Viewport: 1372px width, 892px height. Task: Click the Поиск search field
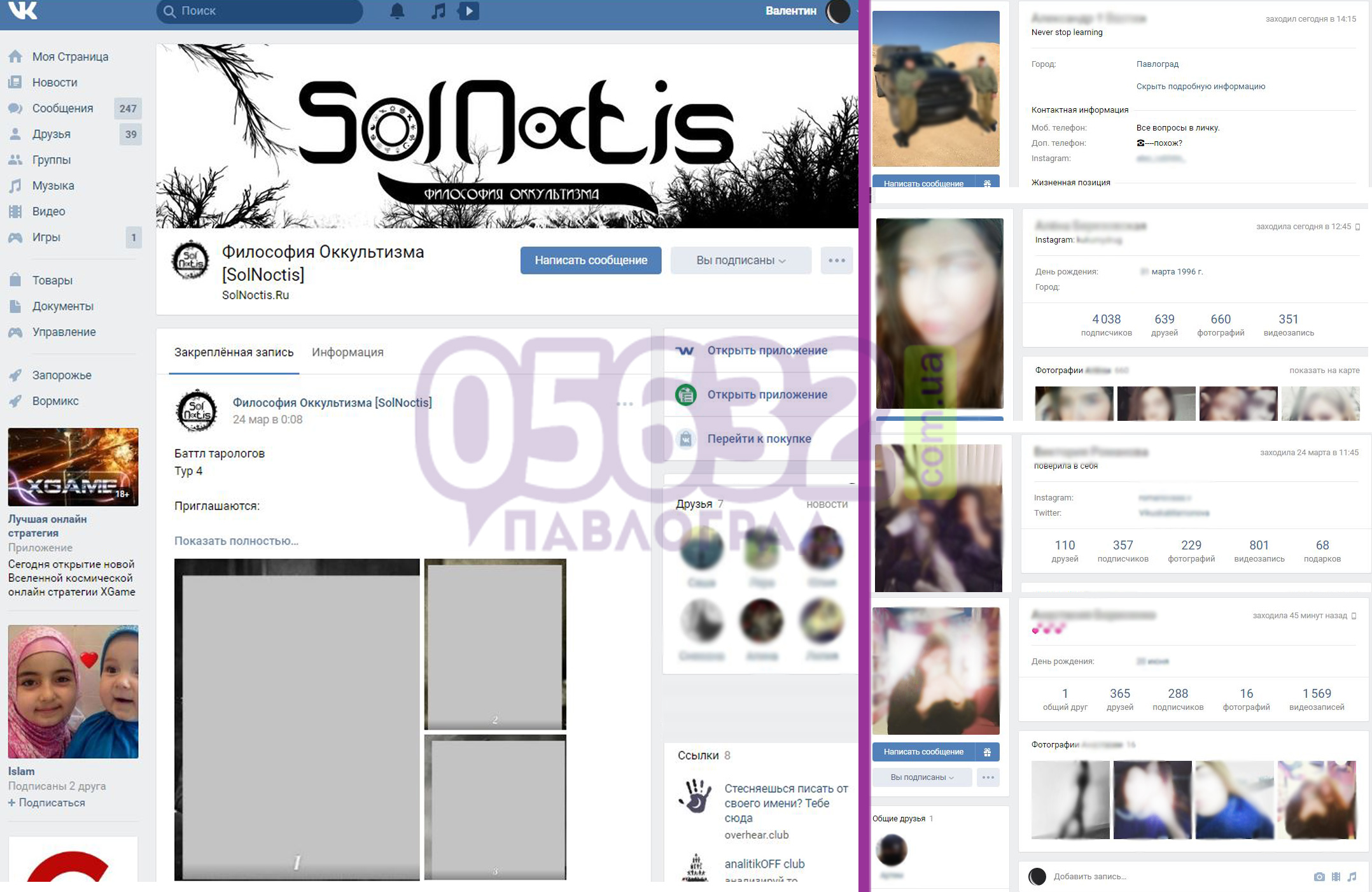(x=261, y=11)
